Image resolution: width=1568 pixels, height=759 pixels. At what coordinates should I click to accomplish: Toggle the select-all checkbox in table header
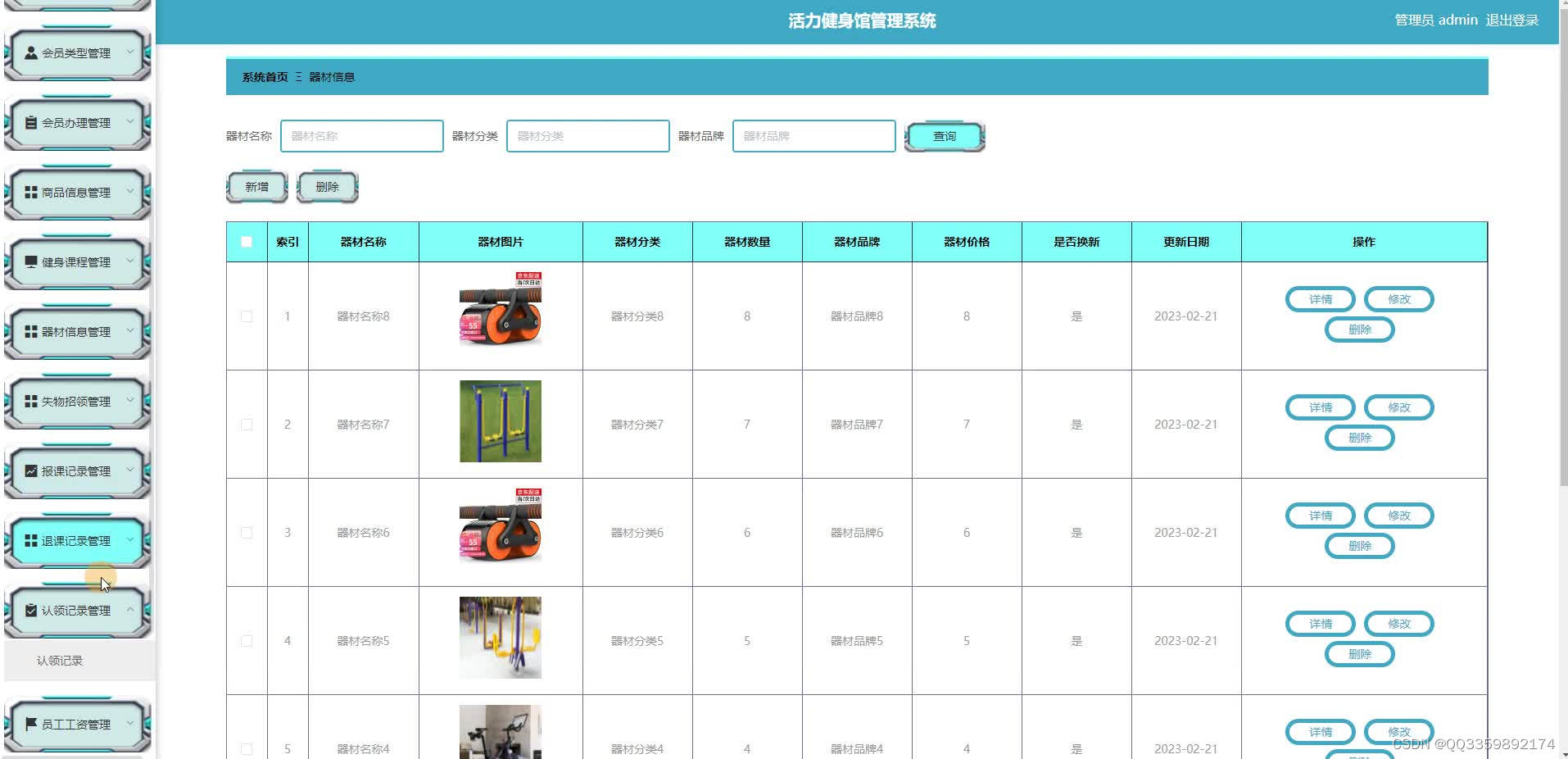tap(247, 242)
